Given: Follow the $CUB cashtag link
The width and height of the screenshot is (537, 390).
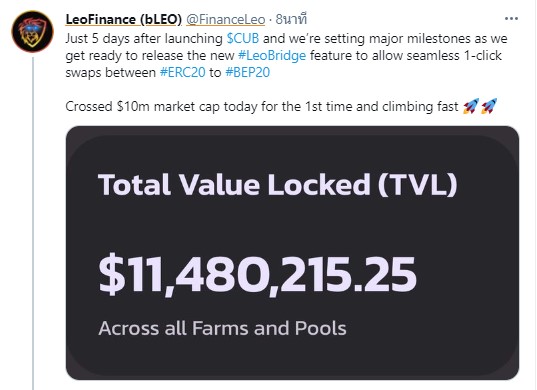Looking at the screenshot, I should point(243,38).
